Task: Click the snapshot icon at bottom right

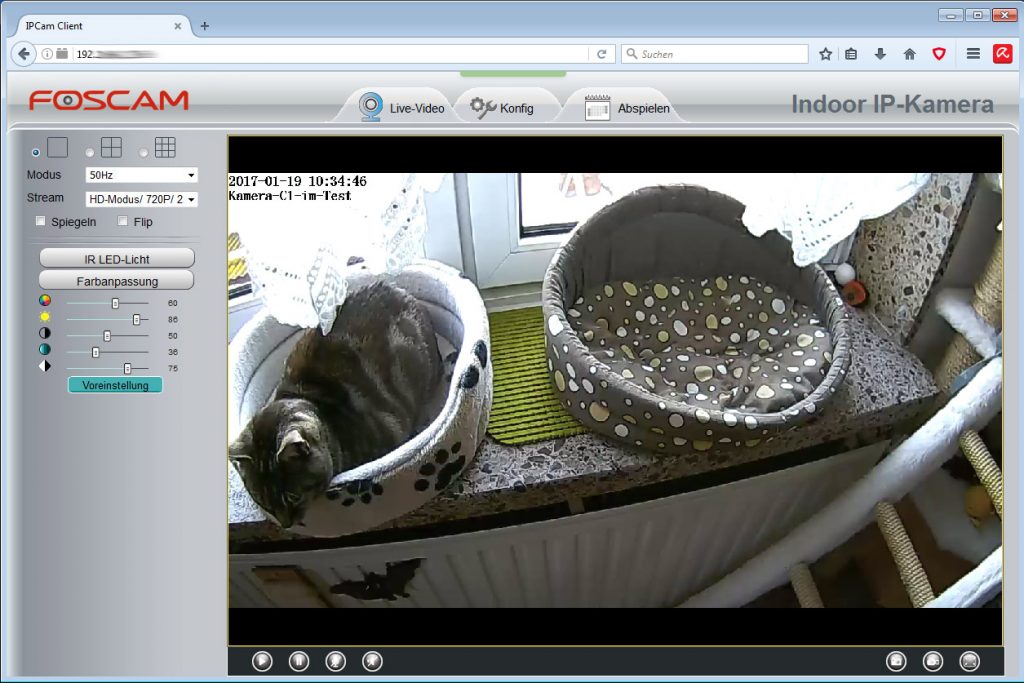Action: point(897,660)
